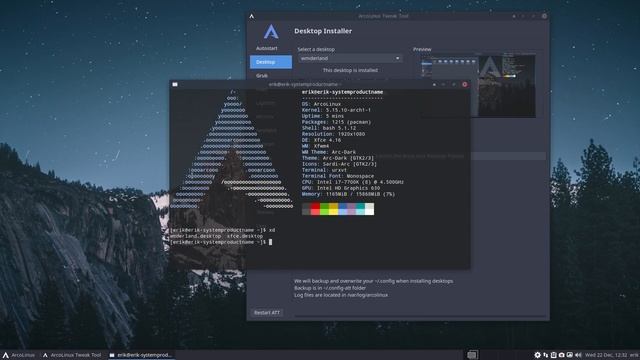Click the picture icon in the system tray
This screenshot has width=640, height=360.
point(570,355)
